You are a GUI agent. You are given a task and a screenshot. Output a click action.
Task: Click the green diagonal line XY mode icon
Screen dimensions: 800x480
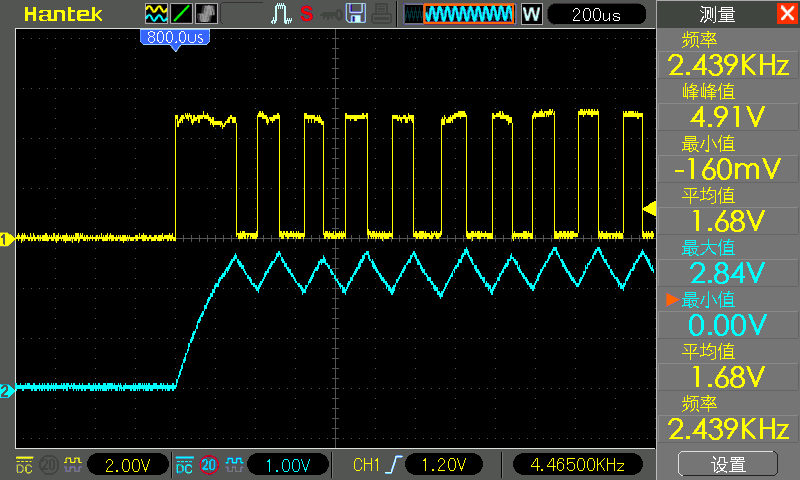[181, 14]
